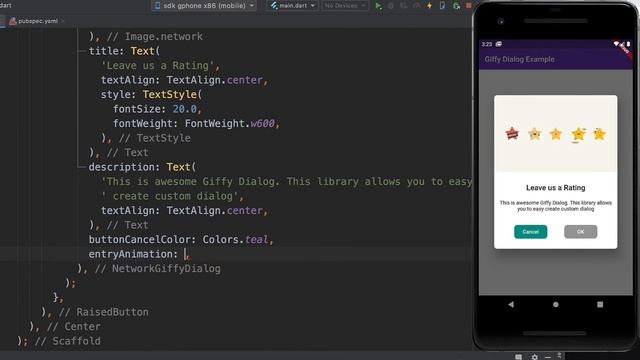Click the // RaisedButton closing comment
The height and width of the screenshot is (360, 640).
pyautogui.click(x=104, y=312)
